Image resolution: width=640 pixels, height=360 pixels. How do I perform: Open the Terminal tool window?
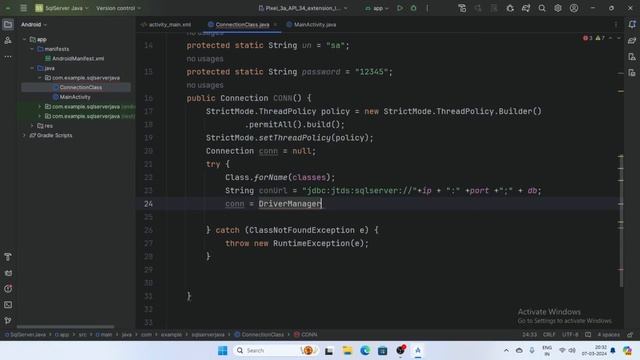8,304
